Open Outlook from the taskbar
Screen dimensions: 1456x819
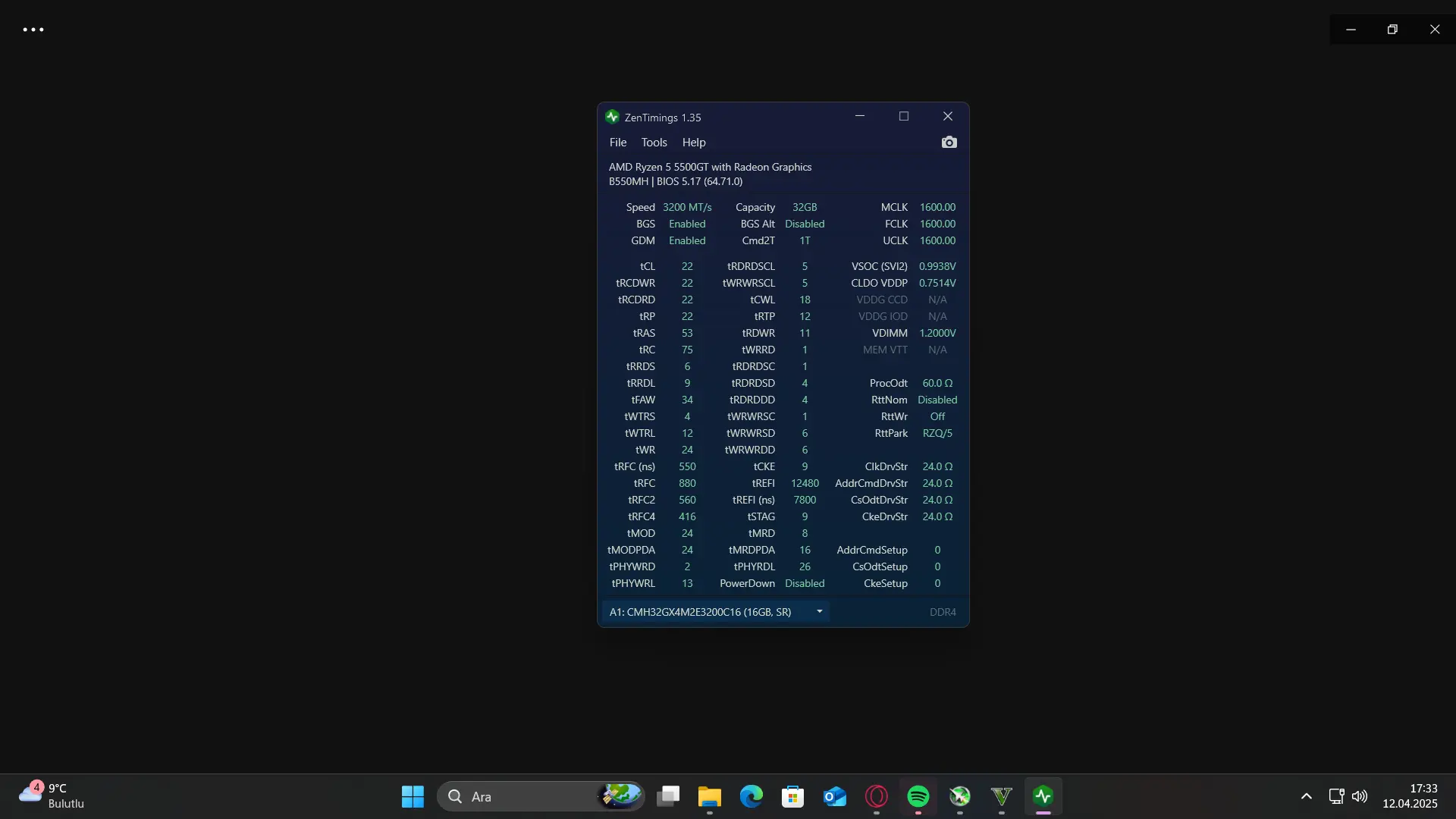click(835, 796)
